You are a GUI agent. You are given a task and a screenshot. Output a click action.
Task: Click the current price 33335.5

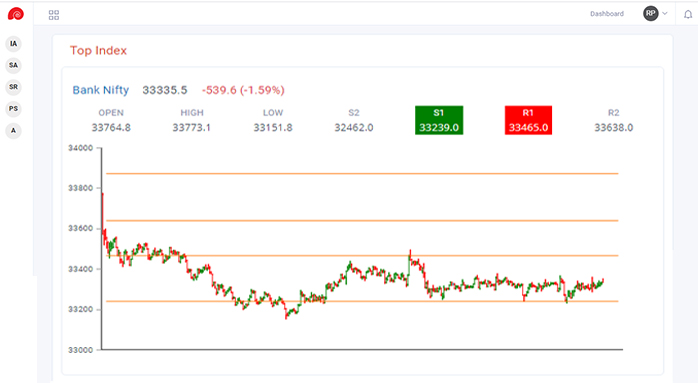(x=165, y=90)
